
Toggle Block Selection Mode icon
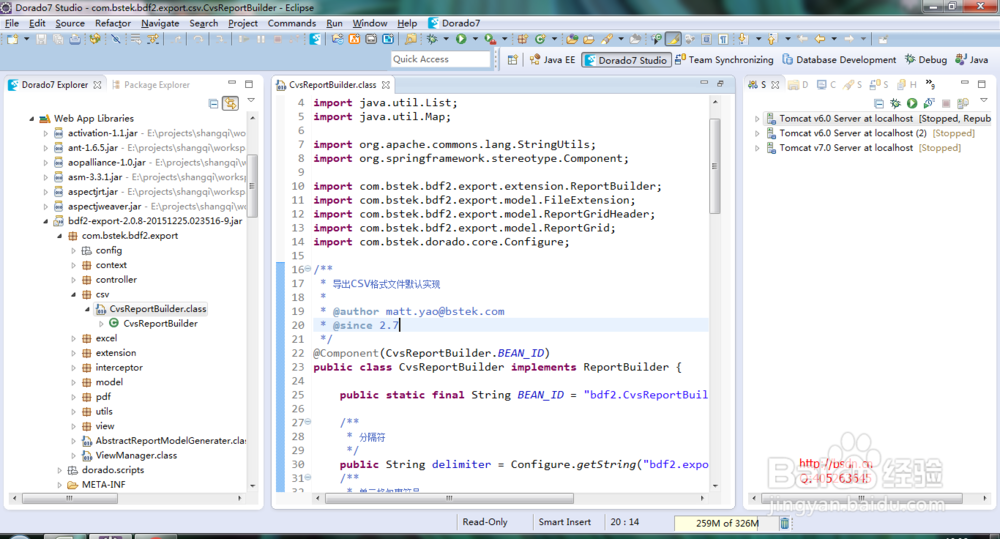point(706,39)
